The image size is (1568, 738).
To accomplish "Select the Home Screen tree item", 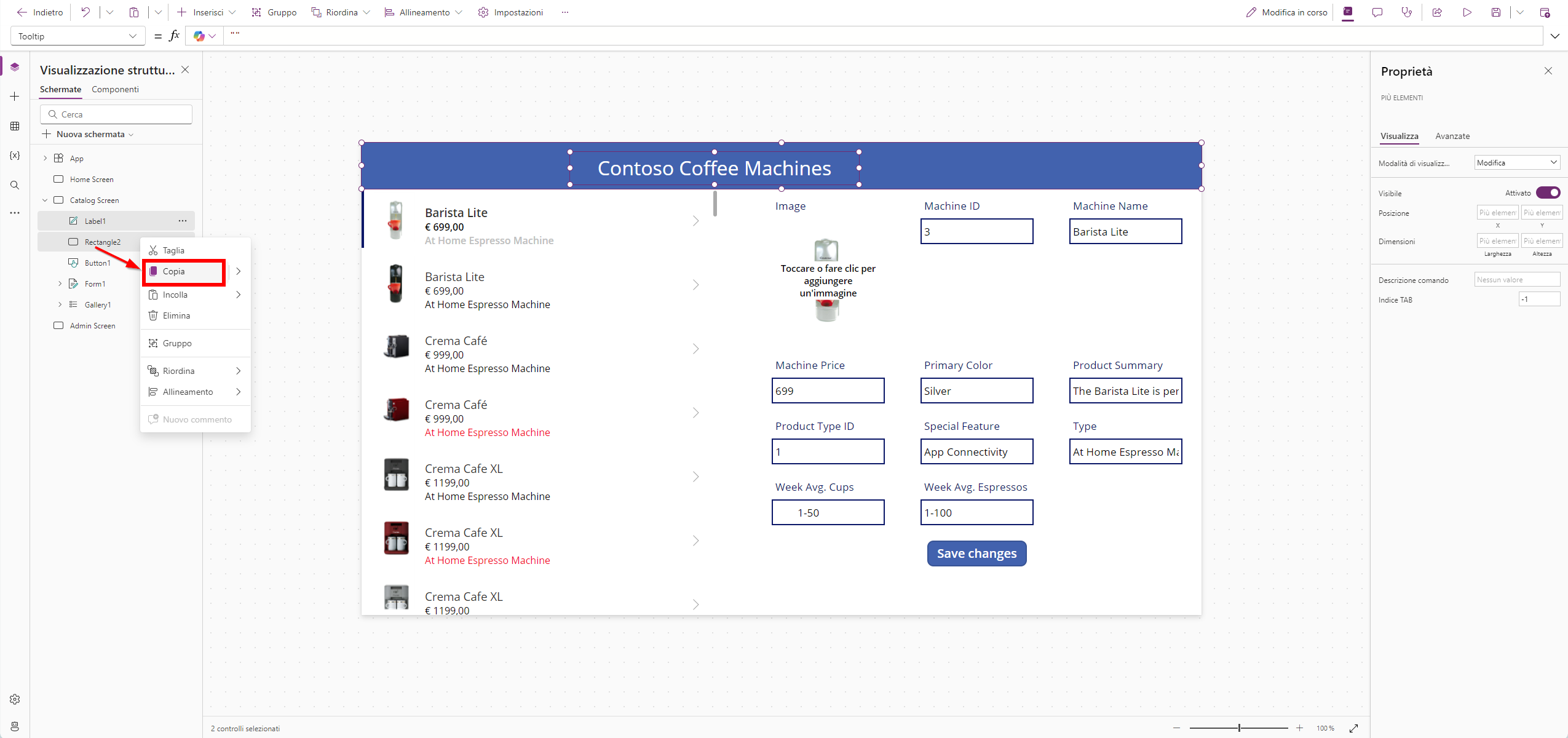I will (x=92, y=180).
